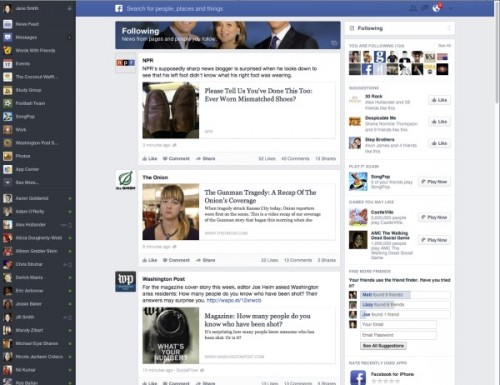
Task: Click the Facebook logo in the top bar
Action: (119, 8)
